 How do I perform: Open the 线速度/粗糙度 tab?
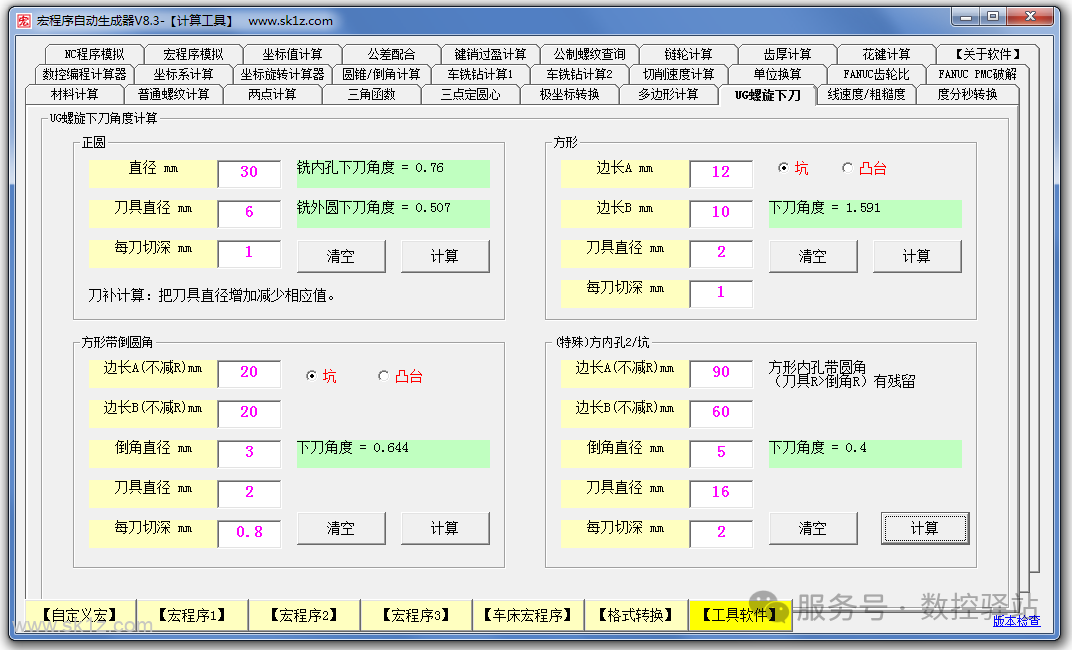tap(867, 94)
